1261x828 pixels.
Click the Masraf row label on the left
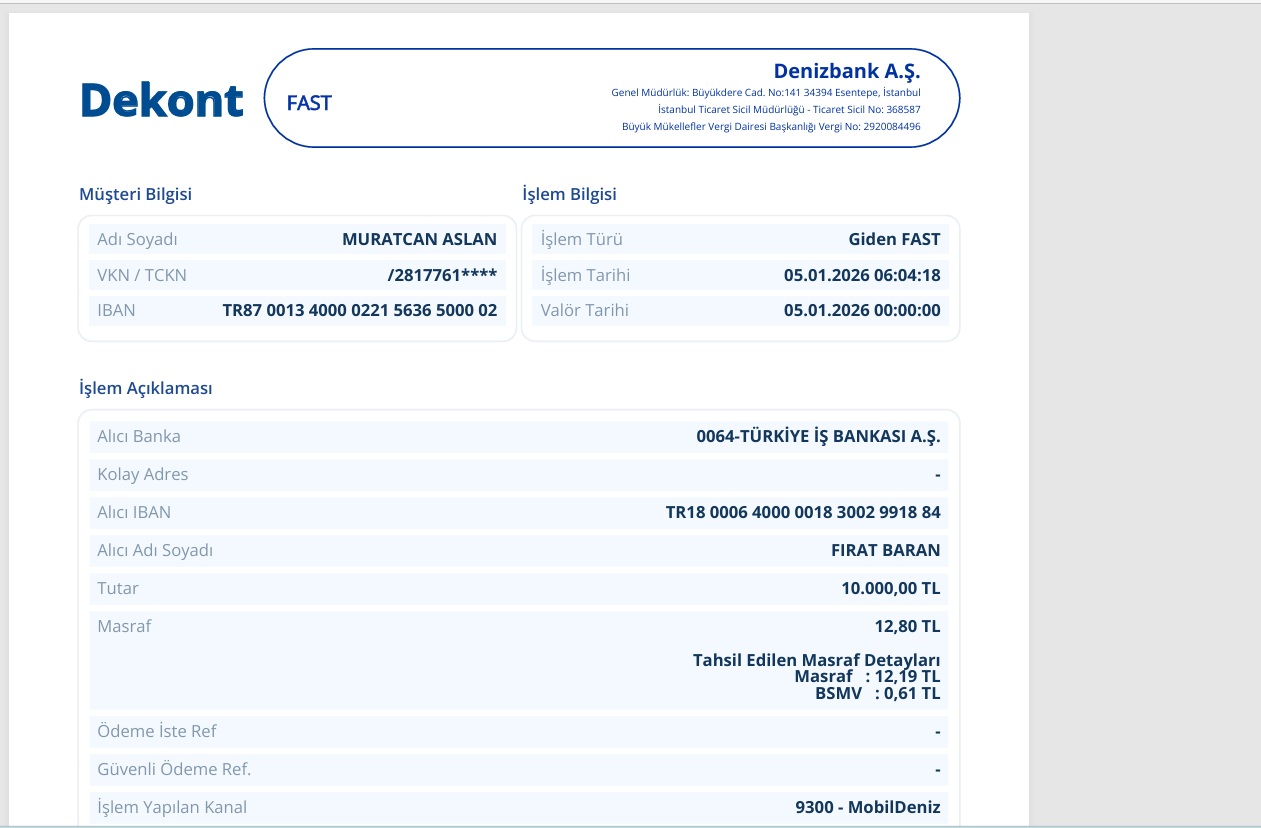124,626
